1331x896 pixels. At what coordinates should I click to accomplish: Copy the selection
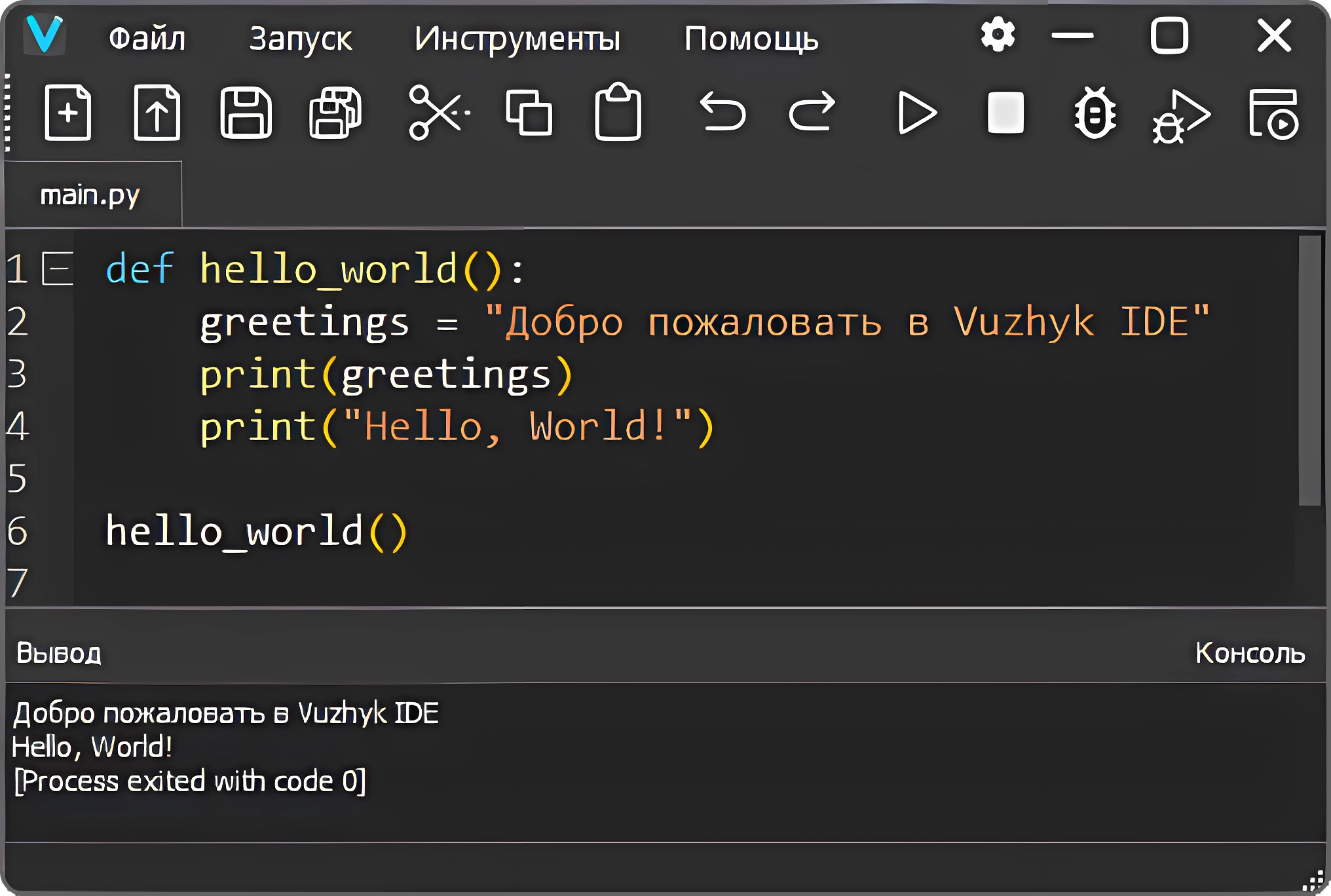(529, 113)
